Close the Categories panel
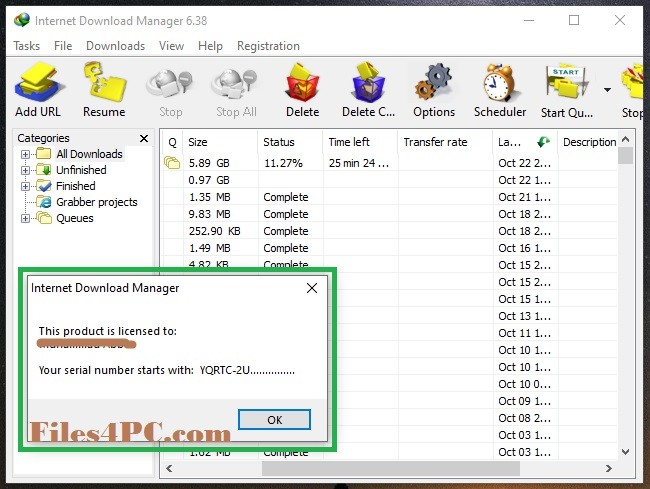 (x=144, y=138)
